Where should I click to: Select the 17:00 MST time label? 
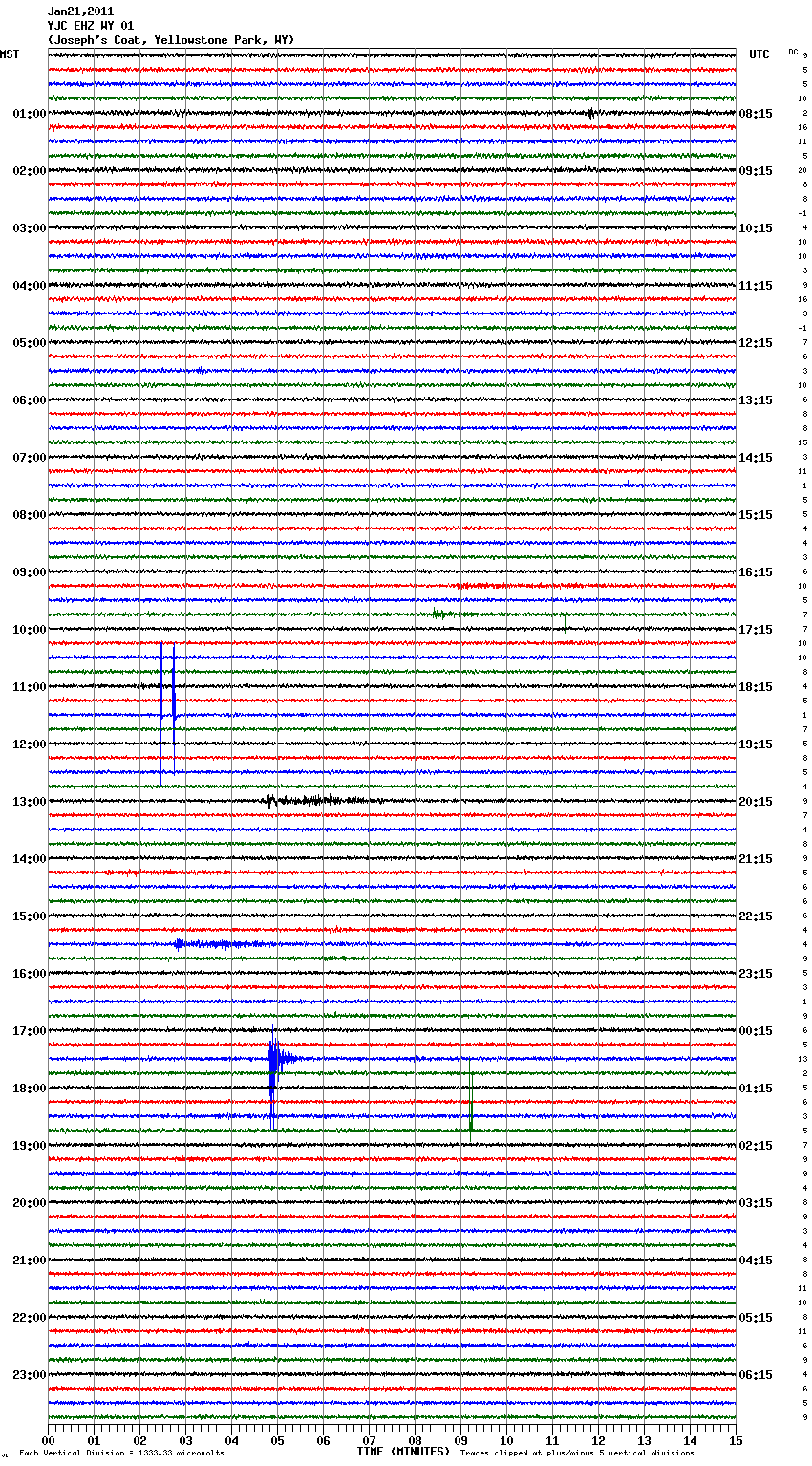[x=30, y=1031]
